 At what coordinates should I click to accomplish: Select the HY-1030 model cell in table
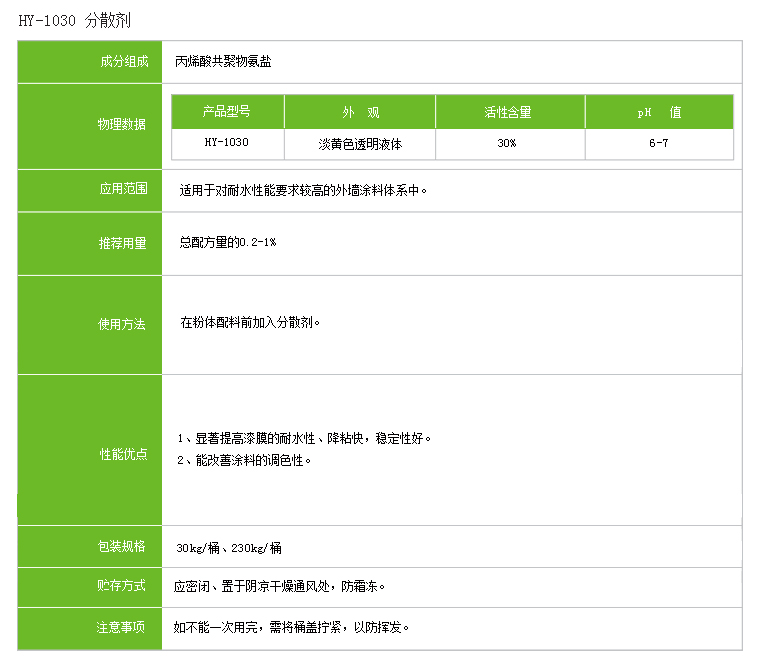click(x=227, y=143)
